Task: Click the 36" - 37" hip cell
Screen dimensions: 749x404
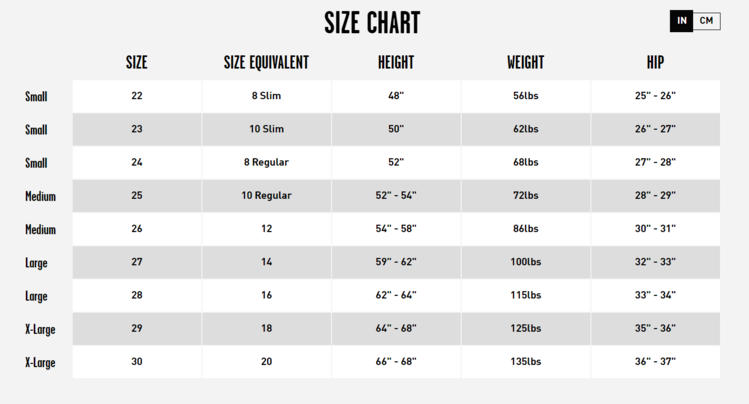Action: click(655, 362)
